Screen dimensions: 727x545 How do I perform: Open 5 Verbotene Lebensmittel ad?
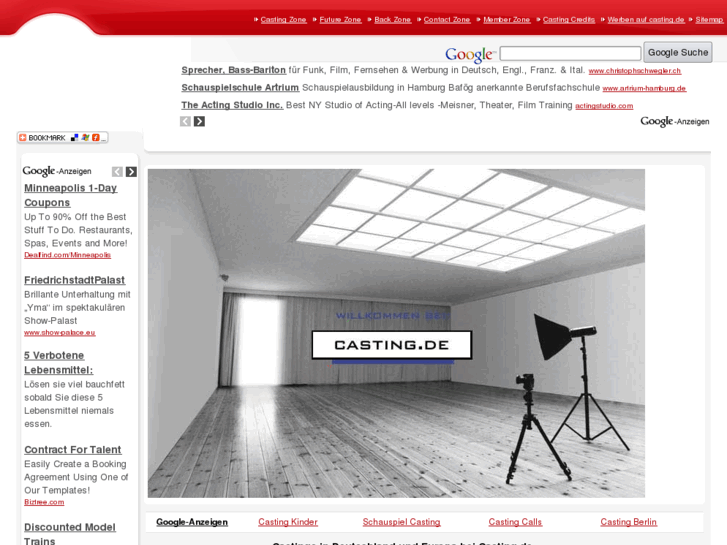coord(59,363)
